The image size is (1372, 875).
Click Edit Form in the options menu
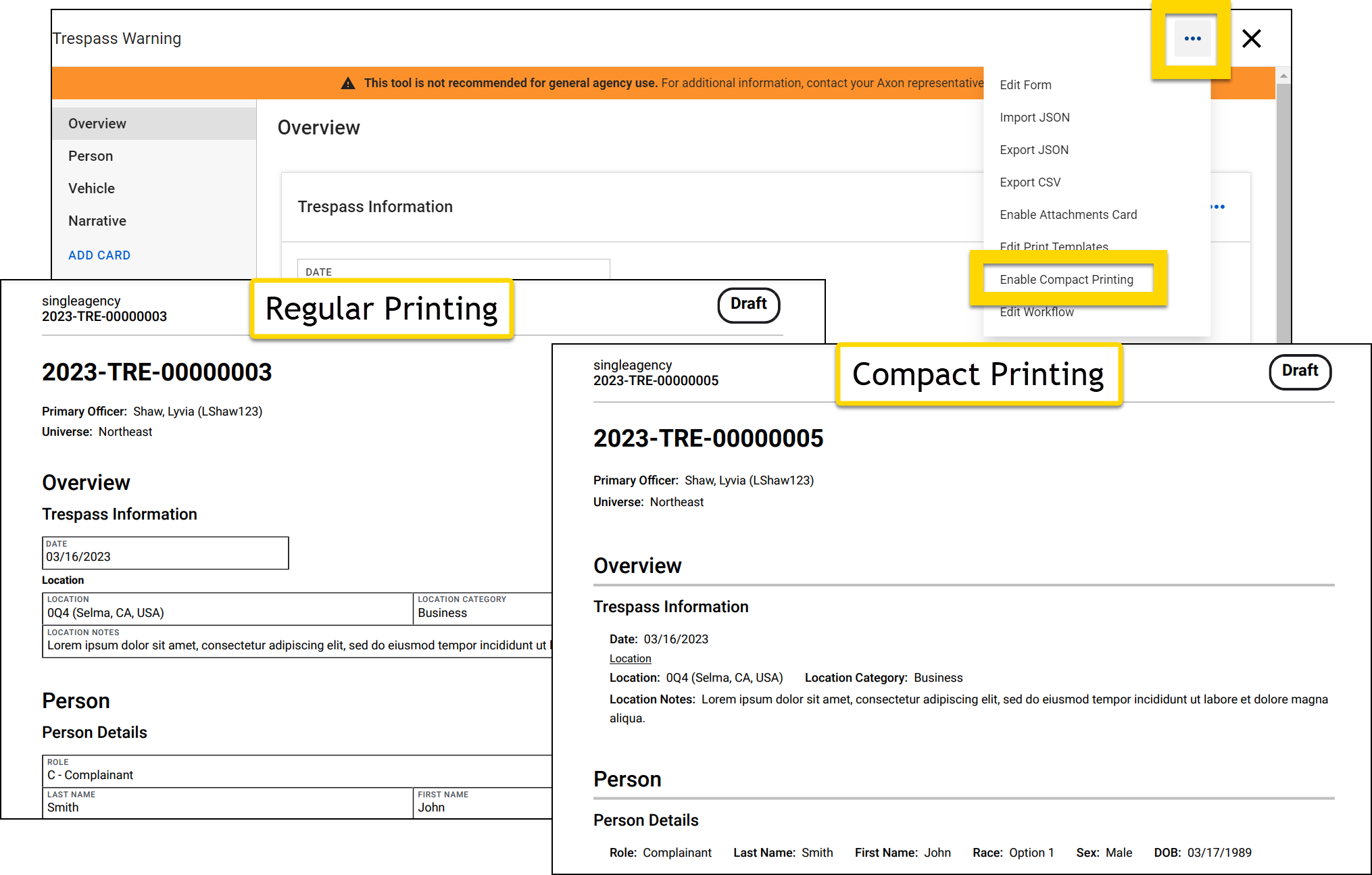pos(1025,84)
